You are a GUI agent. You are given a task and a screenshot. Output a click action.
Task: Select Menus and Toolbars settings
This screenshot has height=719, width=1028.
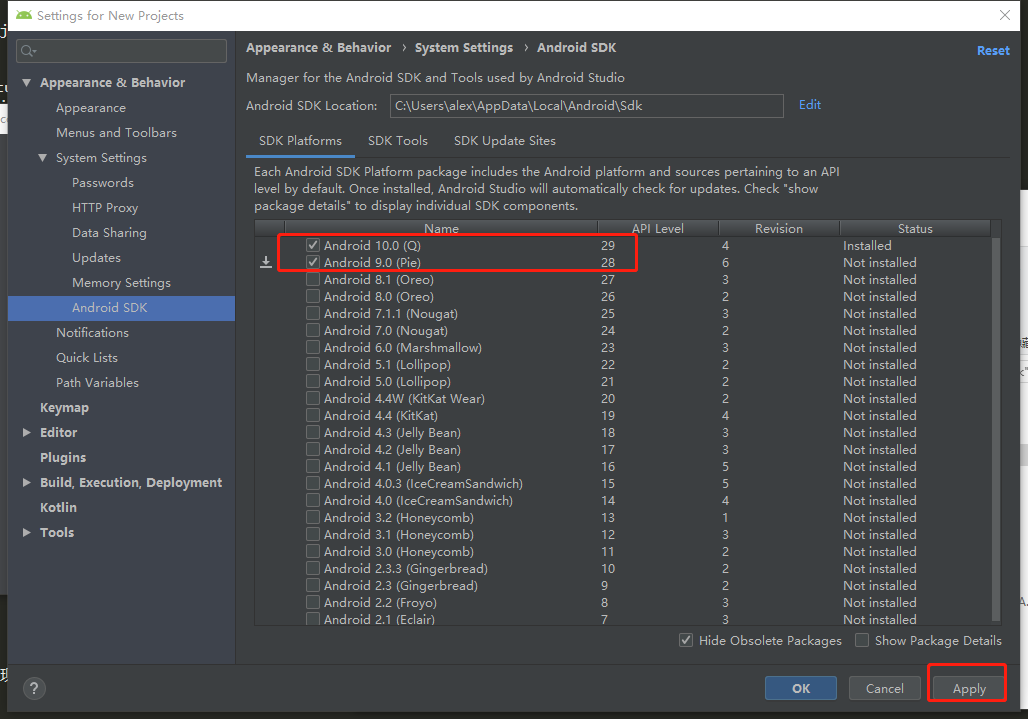[117, 133]
